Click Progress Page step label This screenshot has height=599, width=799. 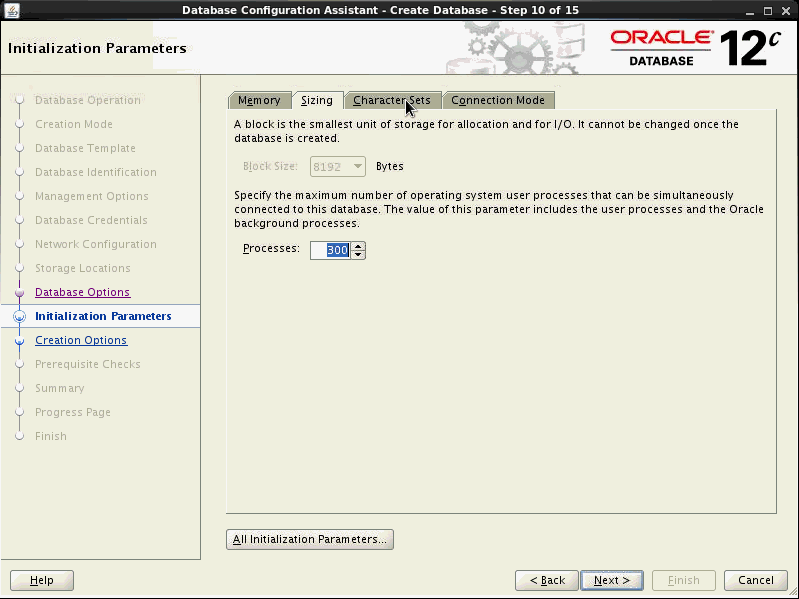(x=73, y=412)
